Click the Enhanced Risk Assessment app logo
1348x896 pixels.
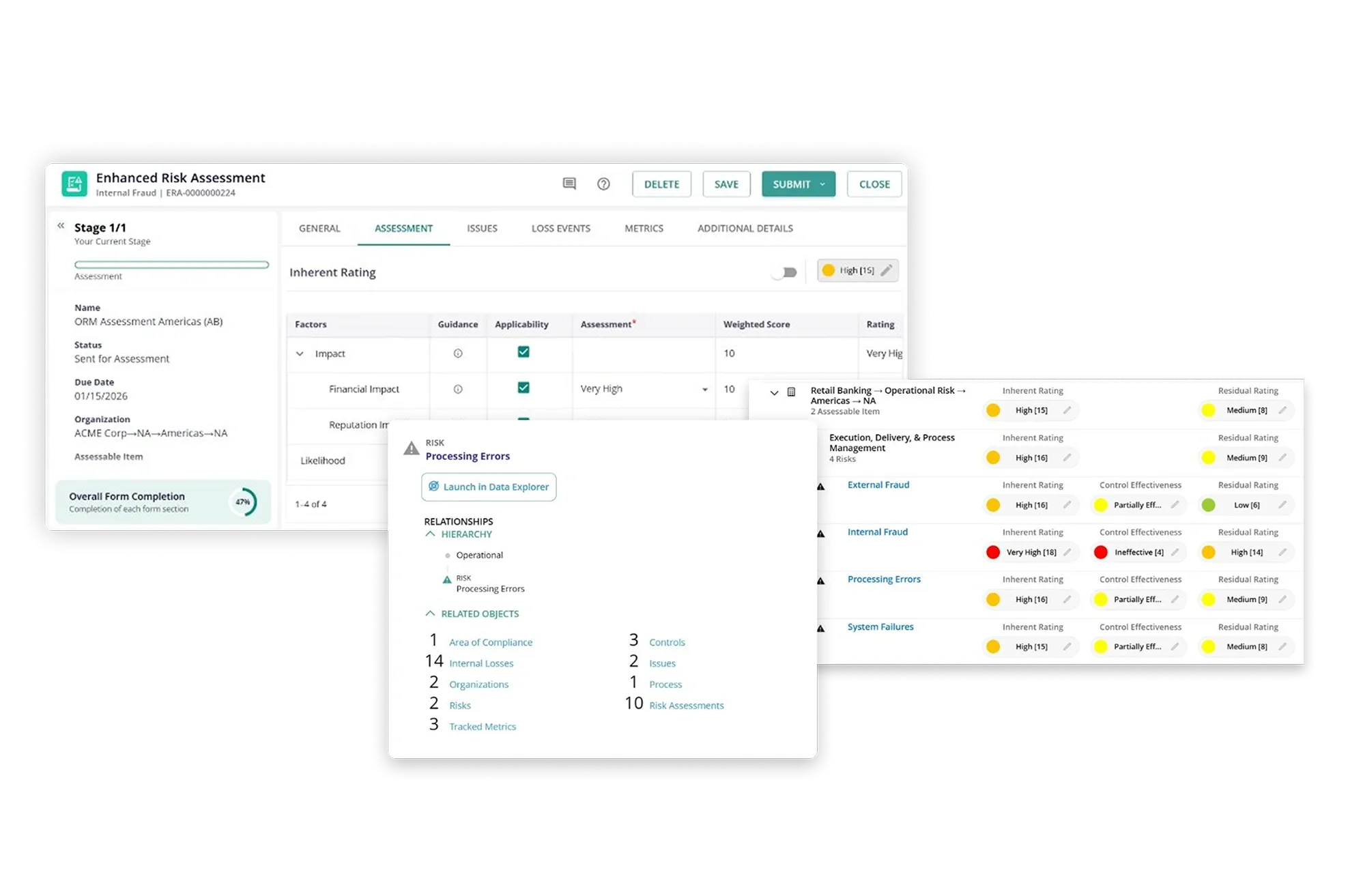74,184
